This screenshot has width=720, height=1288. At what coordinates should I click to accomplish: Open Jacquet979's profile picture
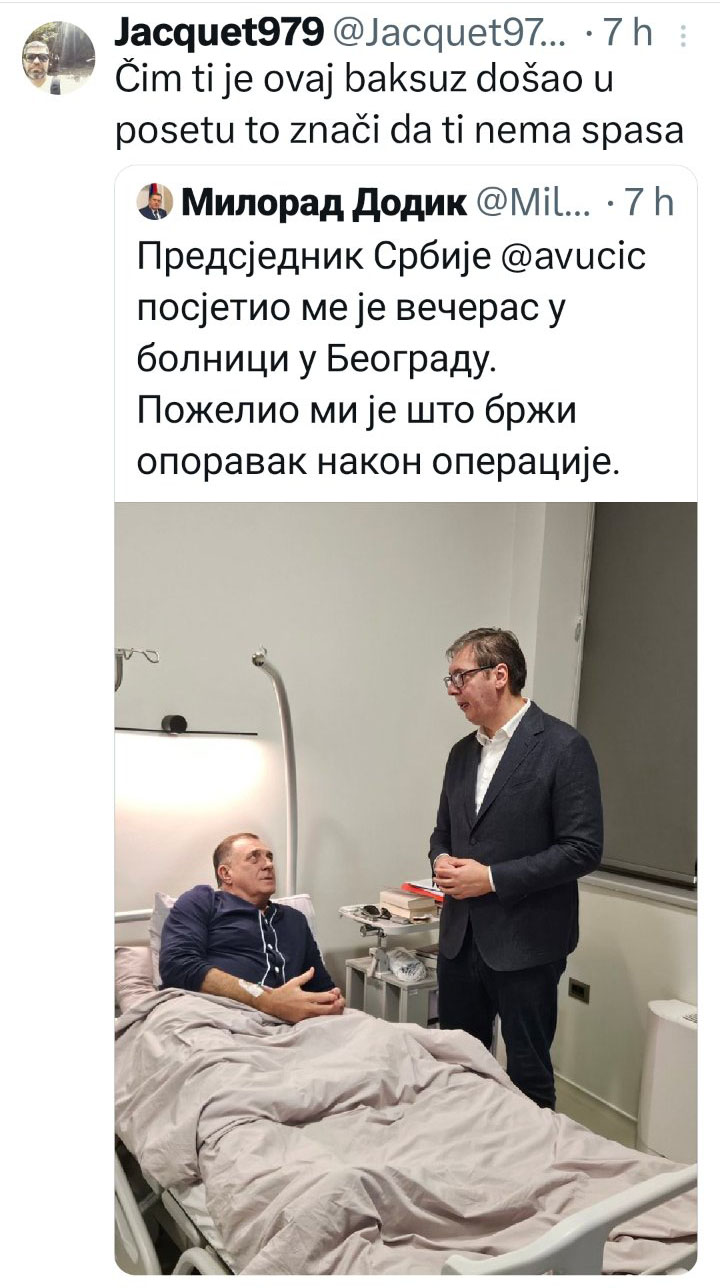pyautogui.click(x=58, y=57)
